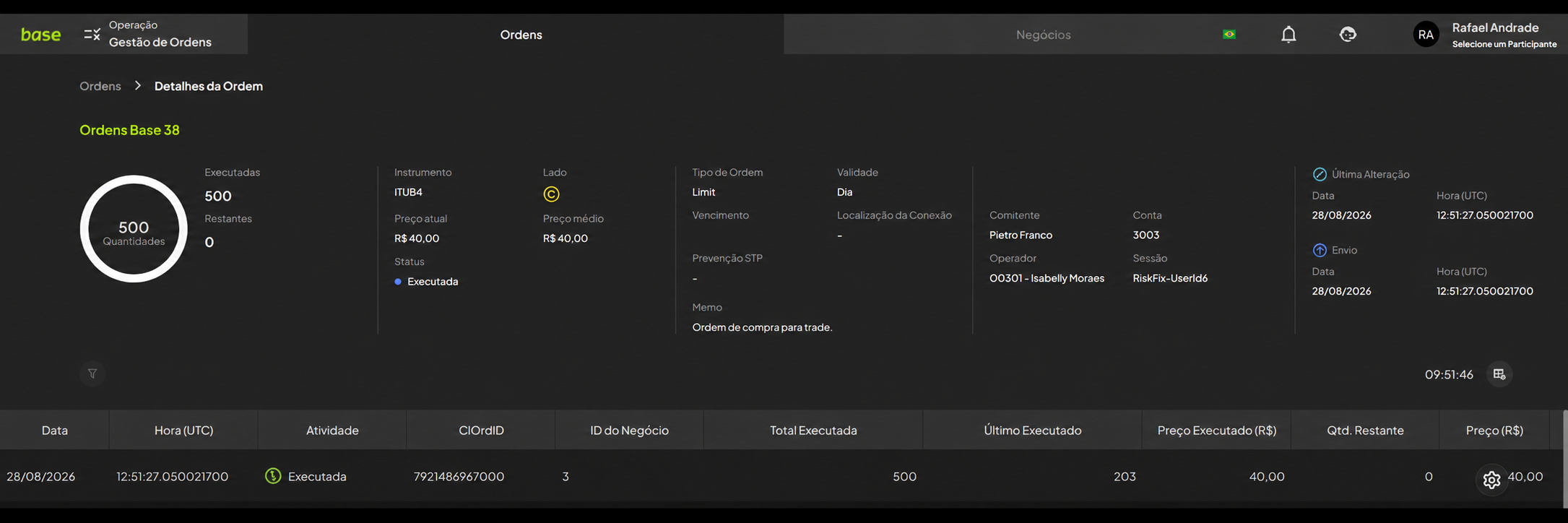The width and height of the screenshot is (1568, 523).
Task: Go back to Ordens breadcrumb link
Action: coord(100,86)
